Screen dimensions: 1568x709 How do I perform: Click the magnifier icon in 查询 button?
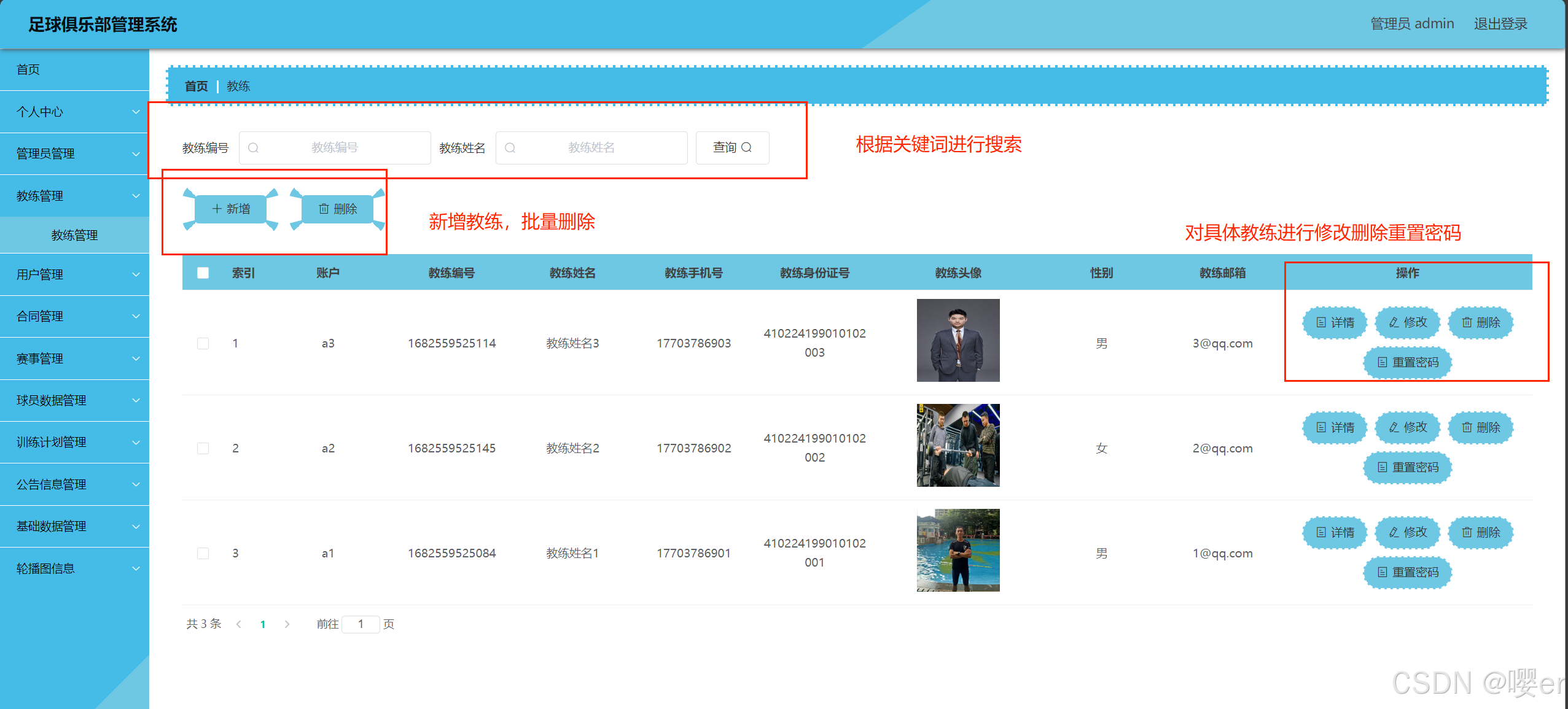point(746,147)
